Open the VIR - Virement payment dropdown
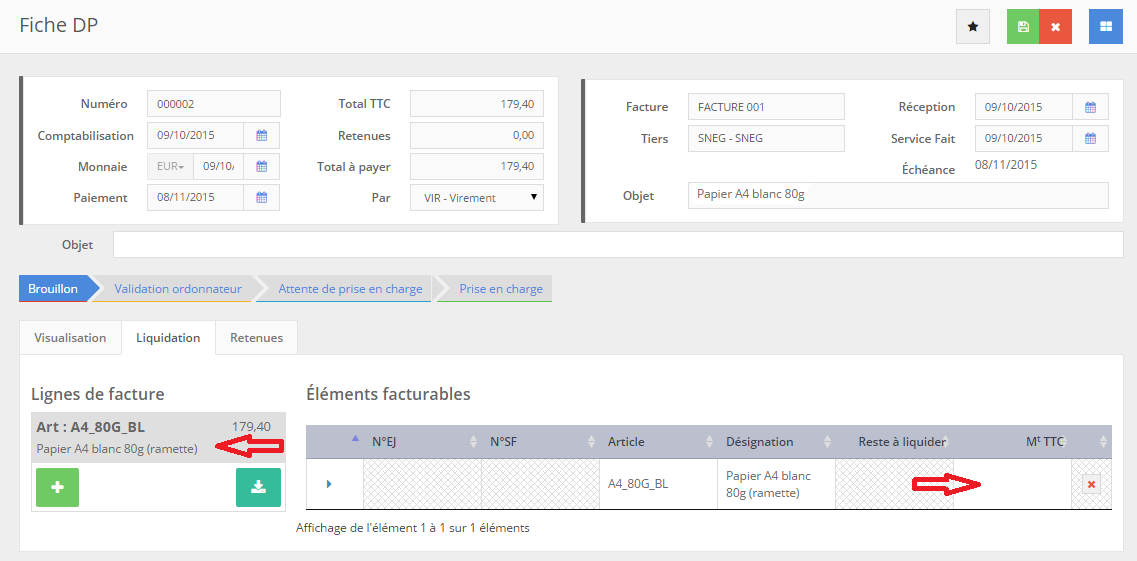The height and width of the screenshot is (561, 1137). point(477,198)
